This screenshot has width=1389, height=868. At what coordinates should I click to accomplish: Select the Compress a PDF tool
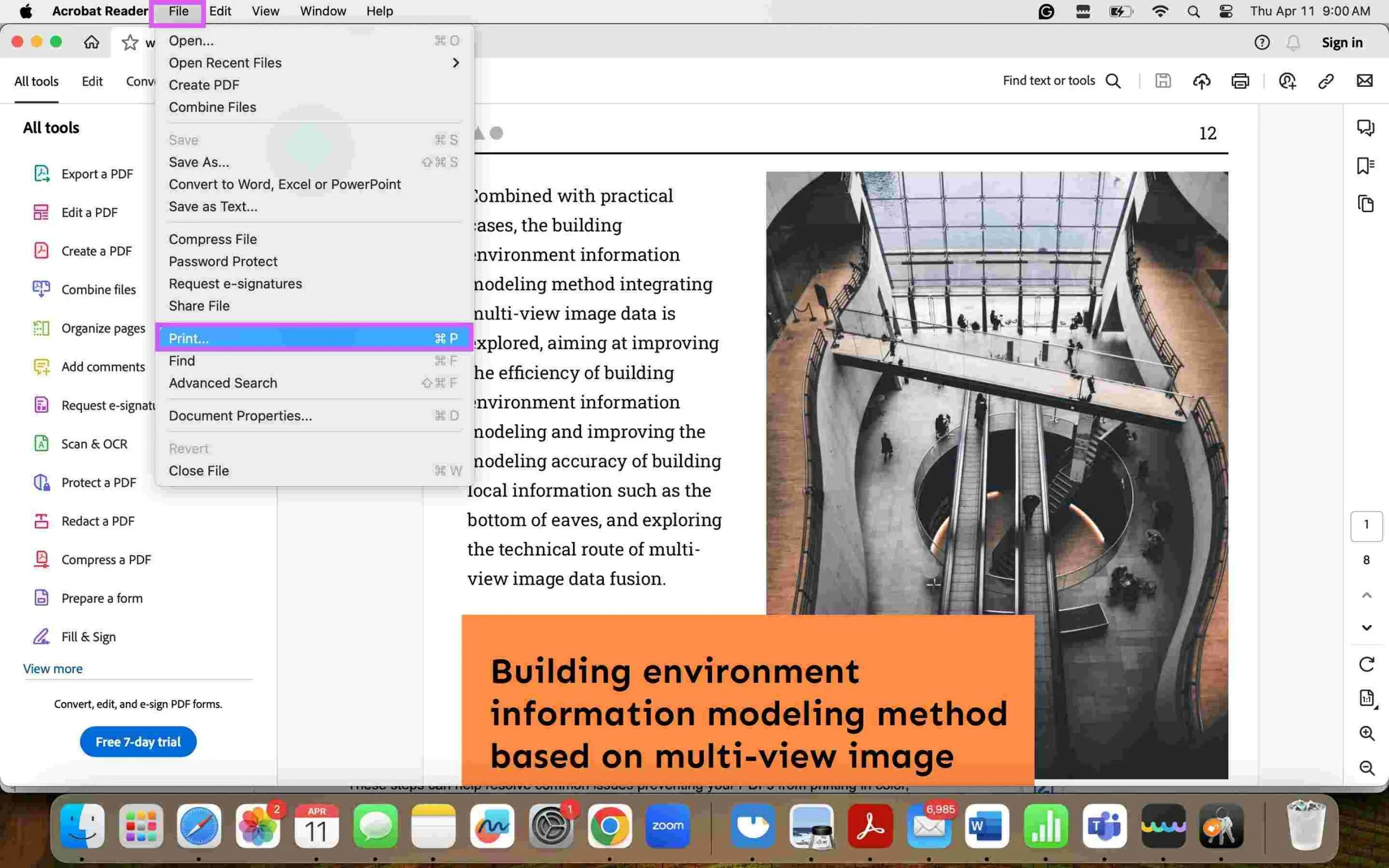106,559
